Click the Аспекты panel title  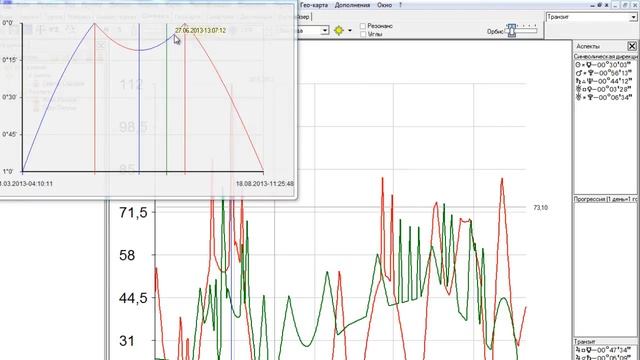point(588,47)
